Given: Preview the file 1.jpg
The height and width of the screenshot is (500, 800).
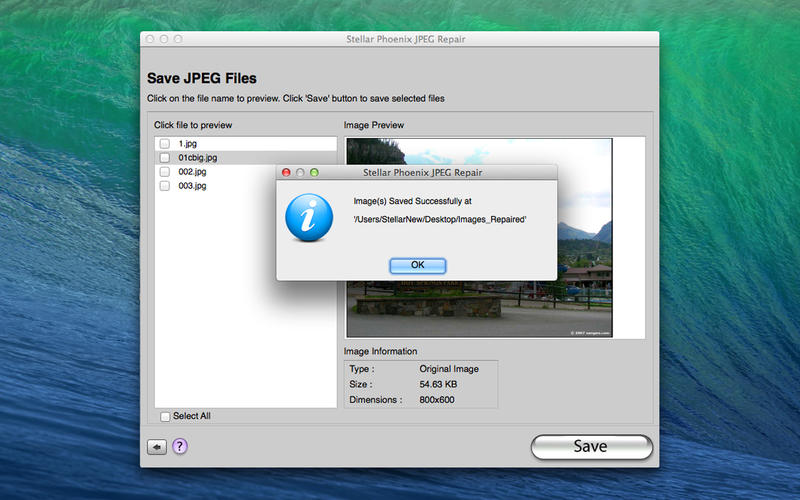Looking at the screenshot, I should [x=187, y=144].
